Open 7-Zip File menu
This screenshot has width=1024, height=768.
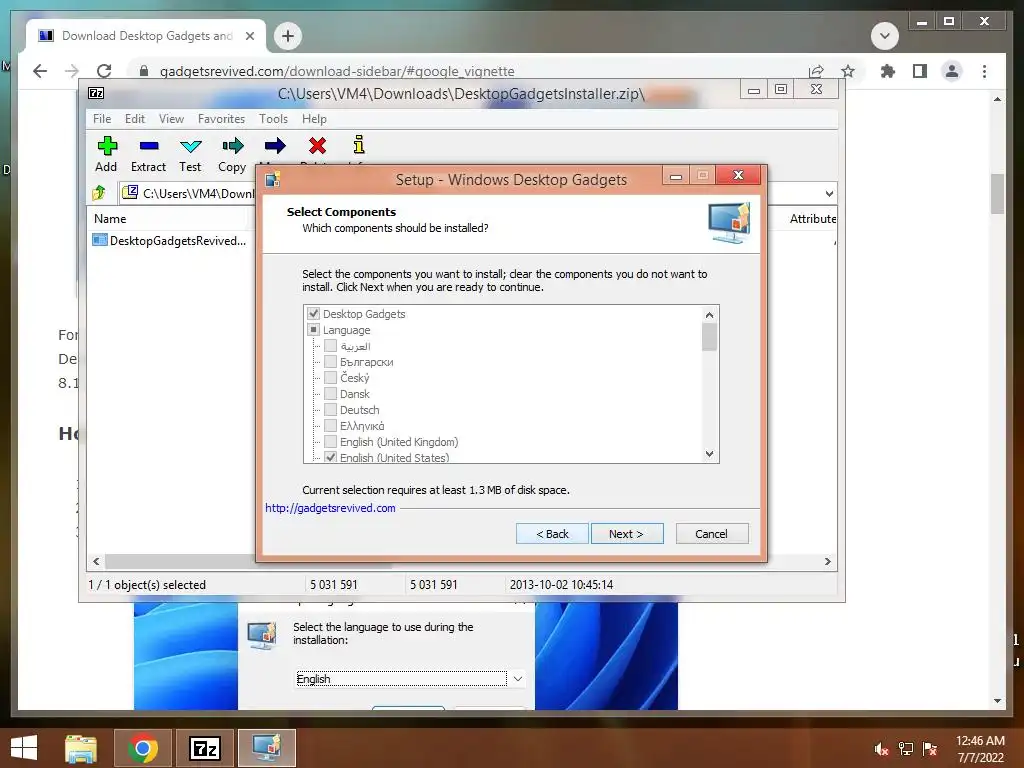[102, 119]
